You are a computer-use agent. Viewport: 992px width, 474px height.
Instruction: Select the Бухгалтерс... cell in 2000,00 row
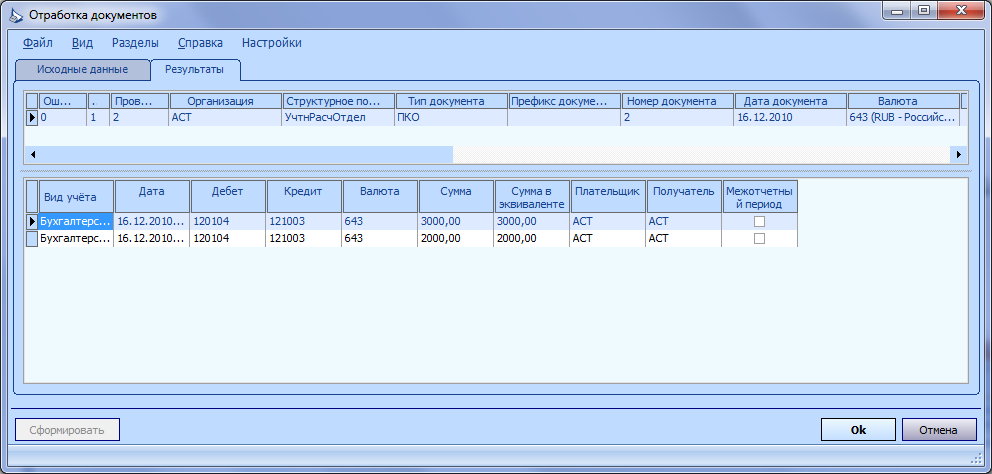pos(77,239)
